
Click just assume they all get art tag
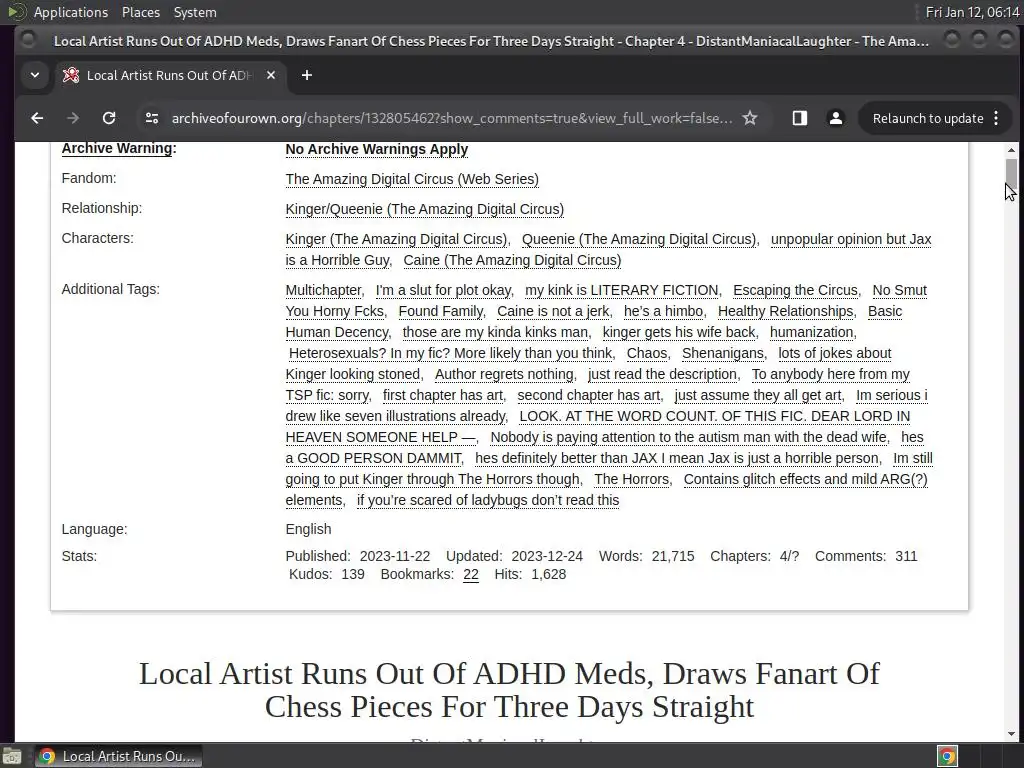[758, 395]
